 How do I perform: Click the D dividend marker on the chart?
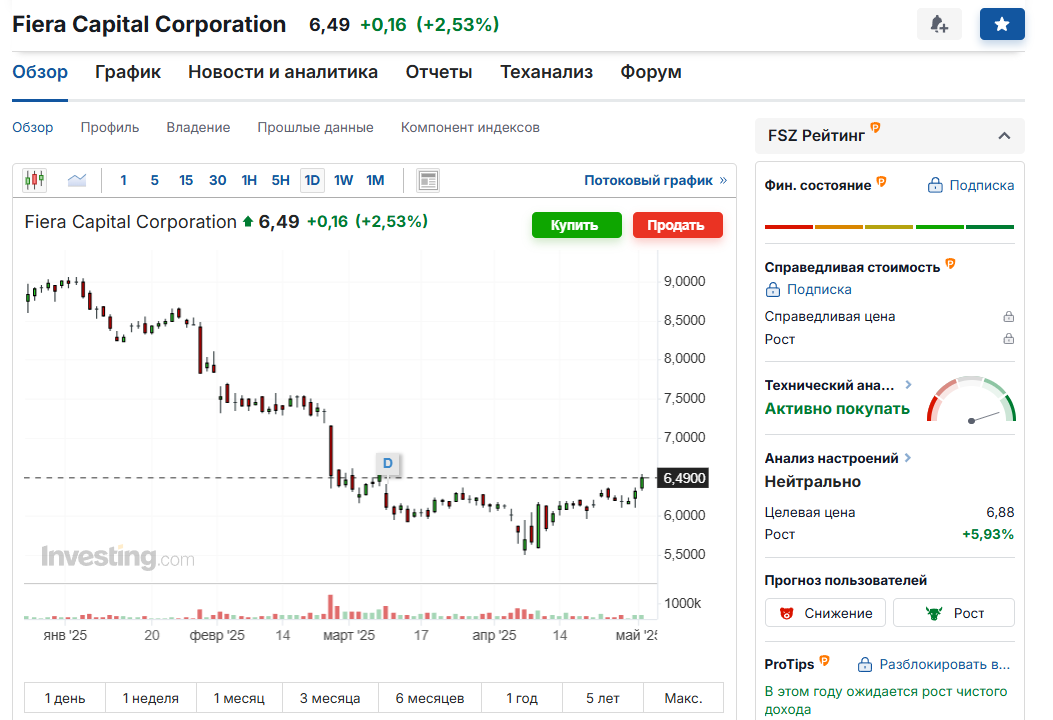pos(387,463)
